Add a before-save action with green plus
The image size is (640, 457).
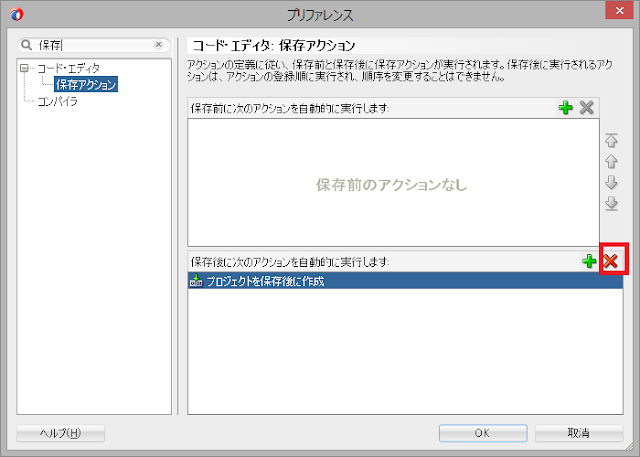566,108
